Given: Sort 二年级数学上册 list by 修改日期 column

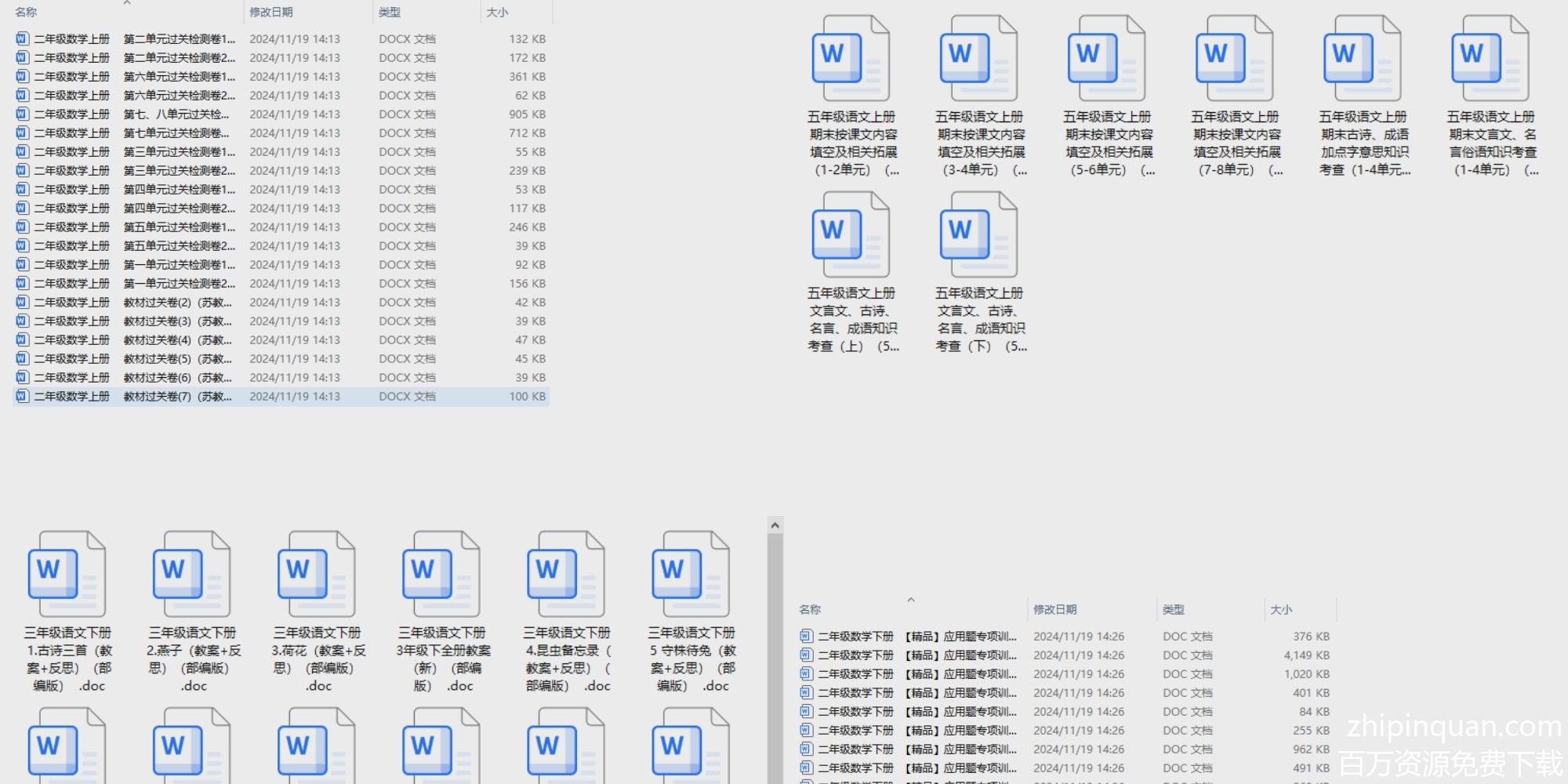Looking at the screenshot, I should (x=271, y=13).
